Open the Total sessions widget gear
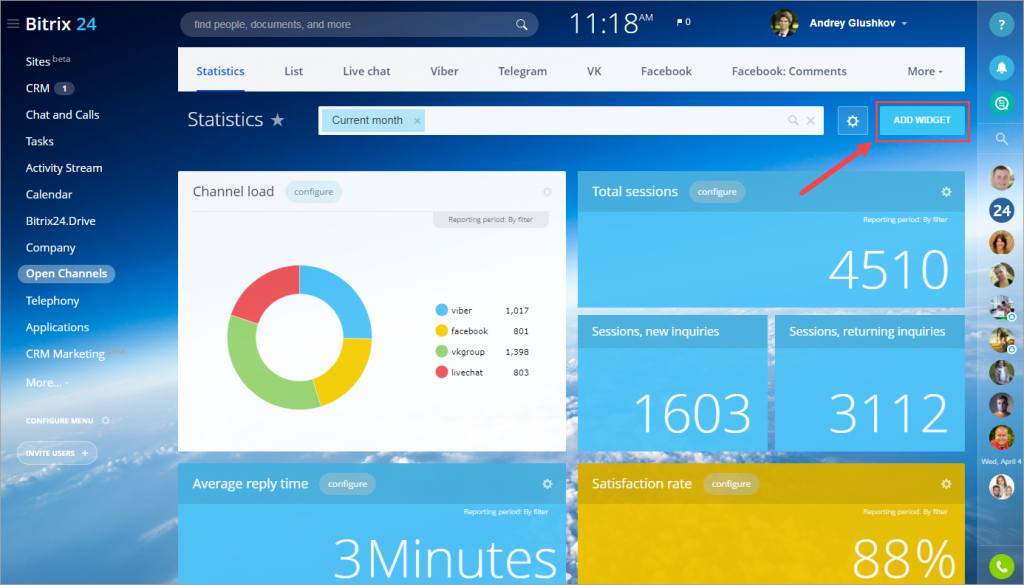Screen dimensions: 1024x585 pos(946,192)
